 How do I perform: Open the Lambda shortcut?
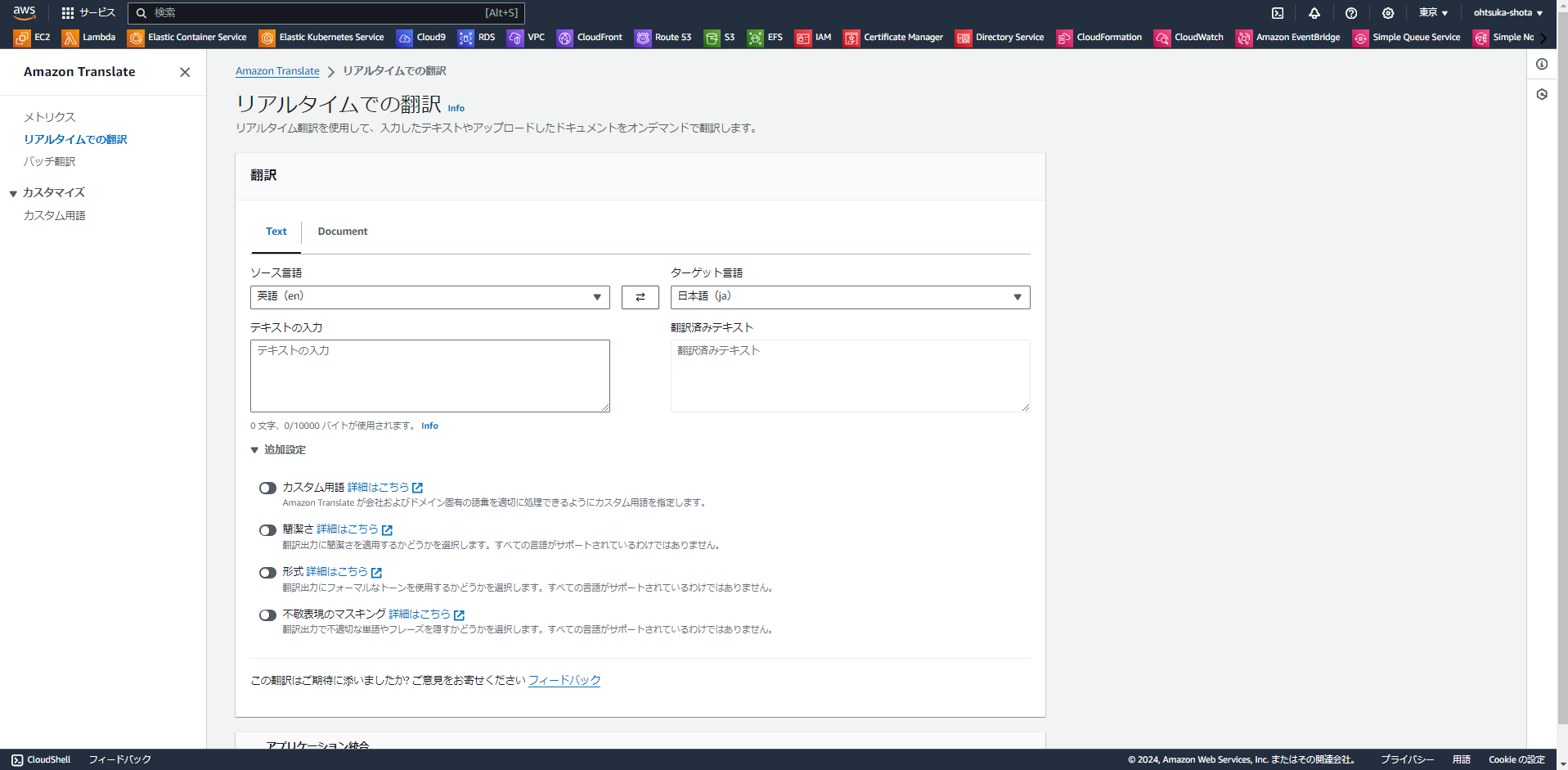(88, 38)
